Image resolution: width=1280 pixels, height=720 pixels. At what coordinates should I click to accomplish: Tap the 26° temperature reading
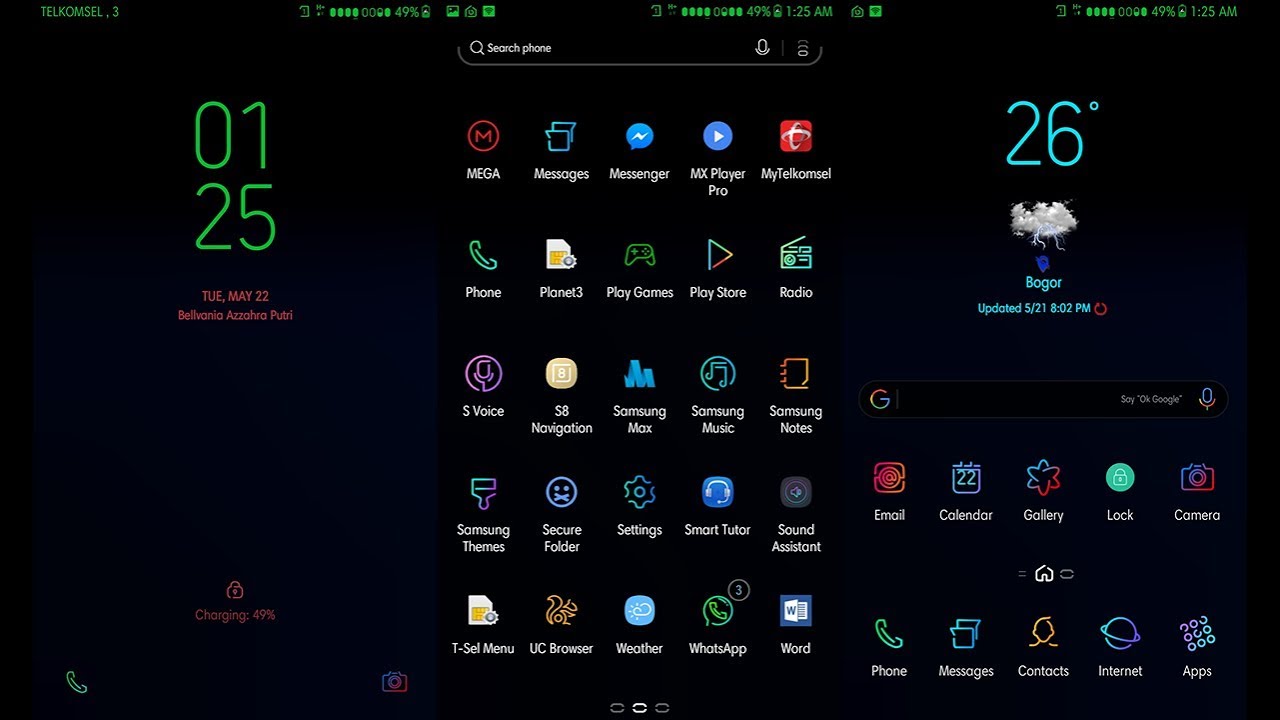(x=1052, y=134)
